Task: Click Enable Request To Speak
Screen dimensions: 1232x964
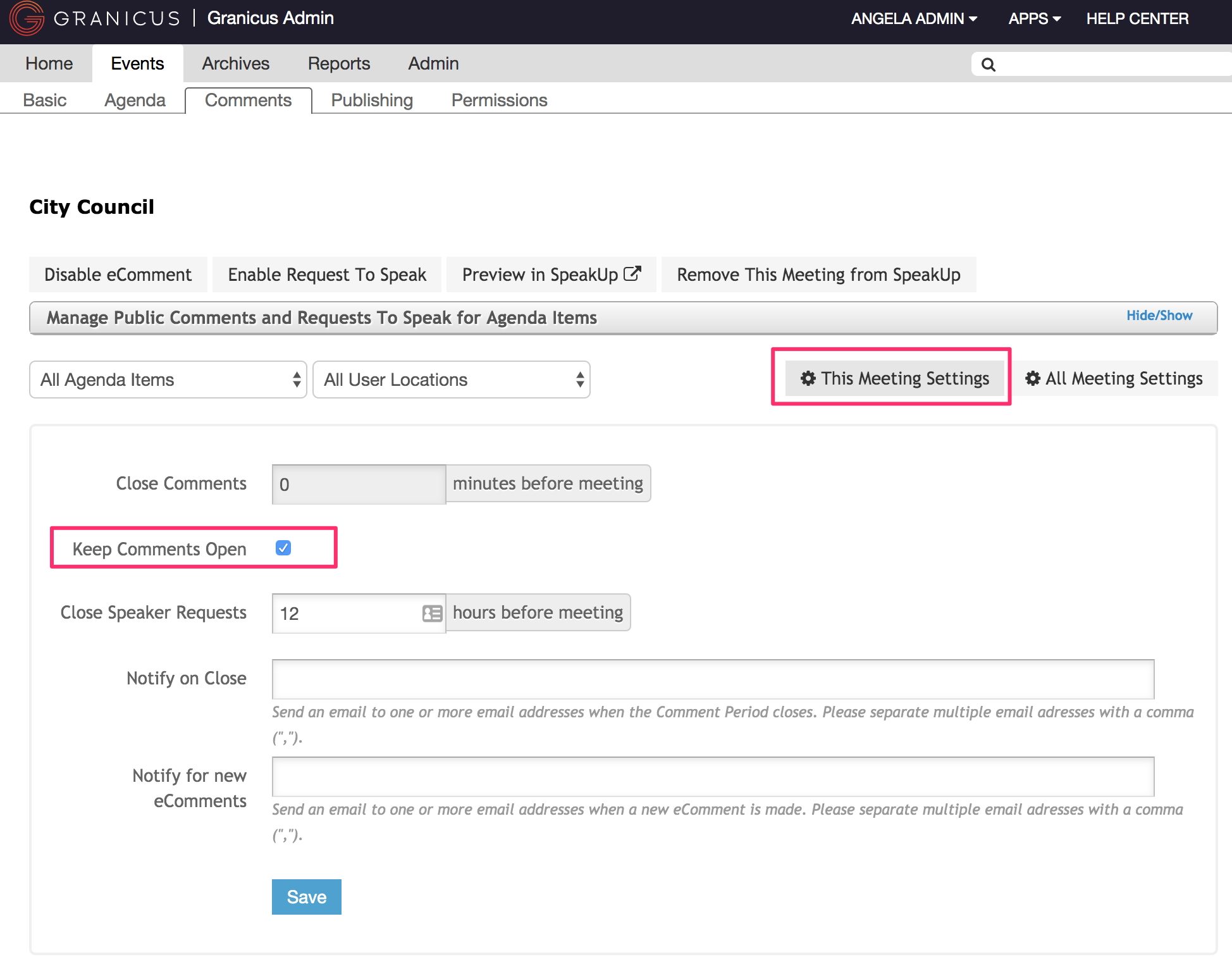Action: coord(326,275)
